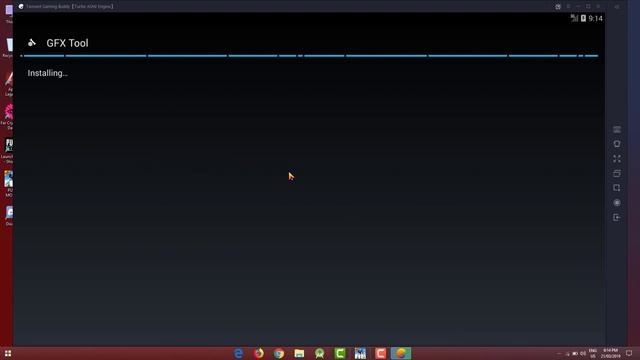This screenshot has width=640, height=360.
Task: Open Android Studio from taskbar
Action: point(320,353)
